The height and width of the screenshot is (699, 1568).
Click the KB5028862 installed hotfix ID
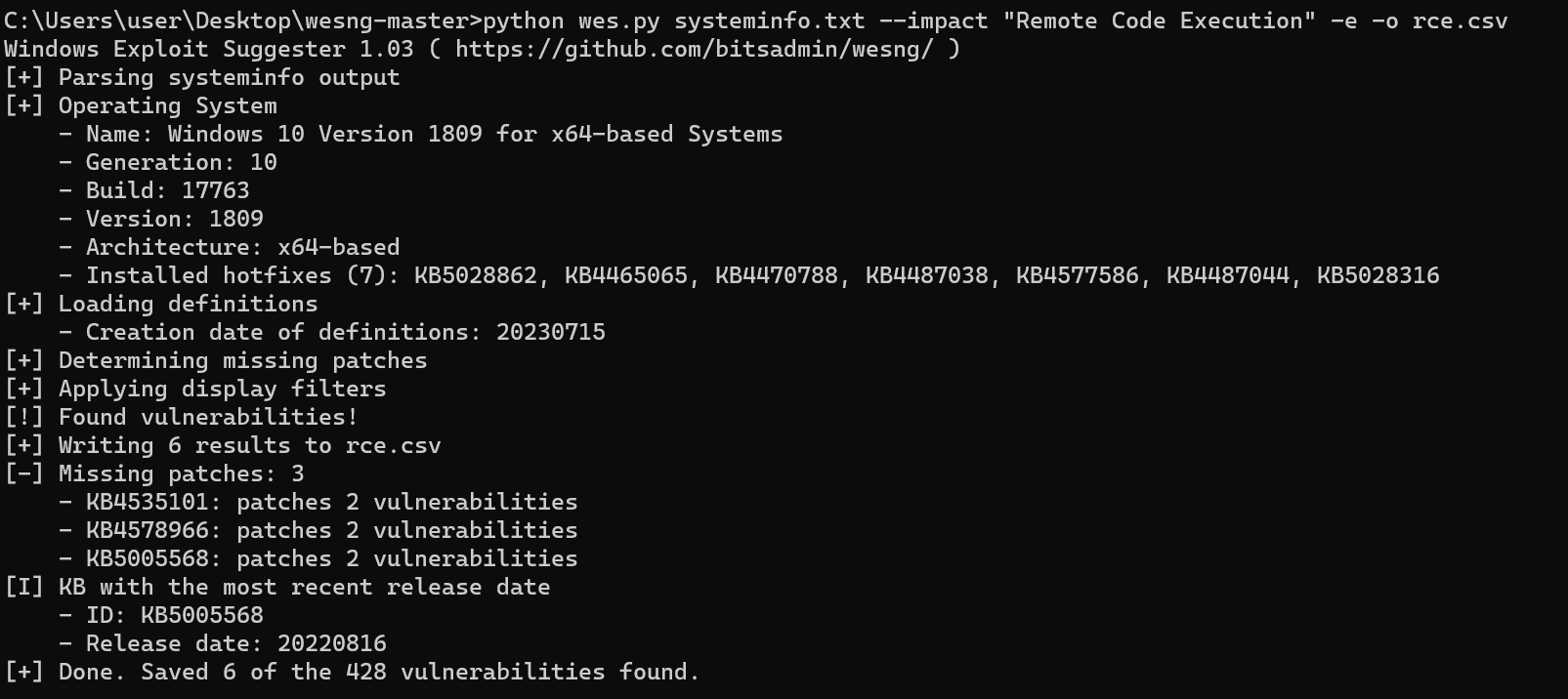[x=476, y=275]
